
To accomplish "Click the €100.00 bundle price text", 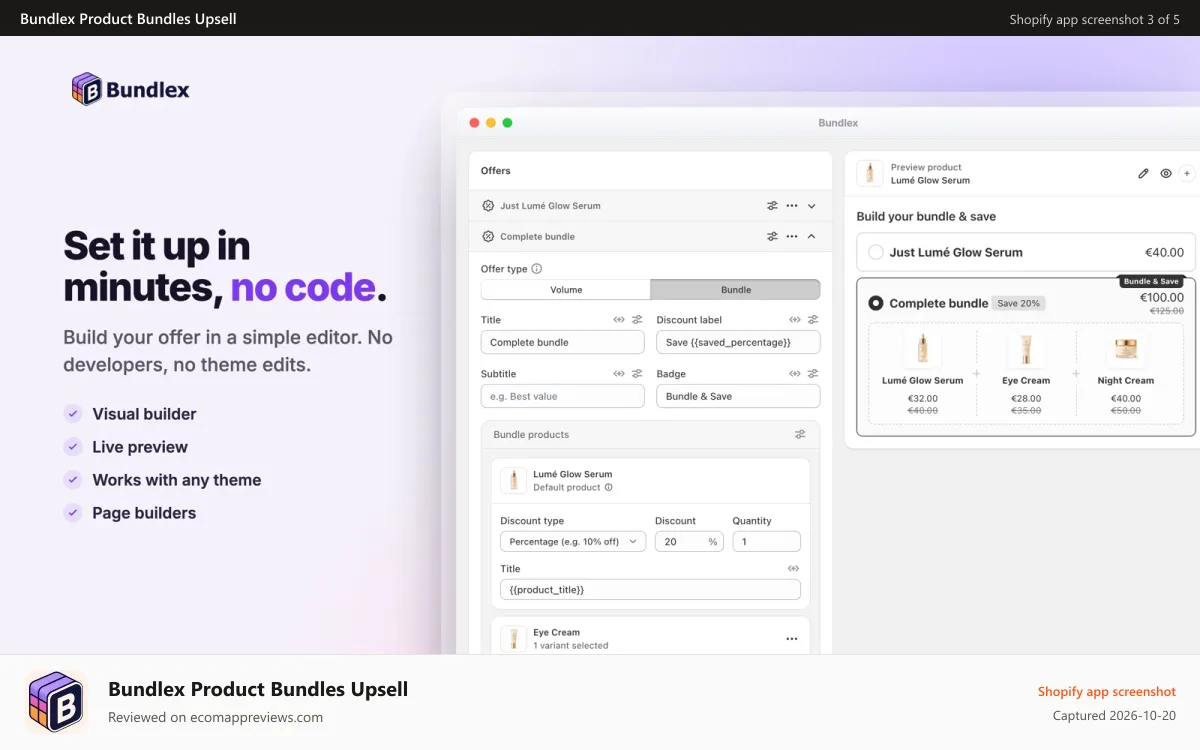I will pyautogui.click(x=1162, y=297).
